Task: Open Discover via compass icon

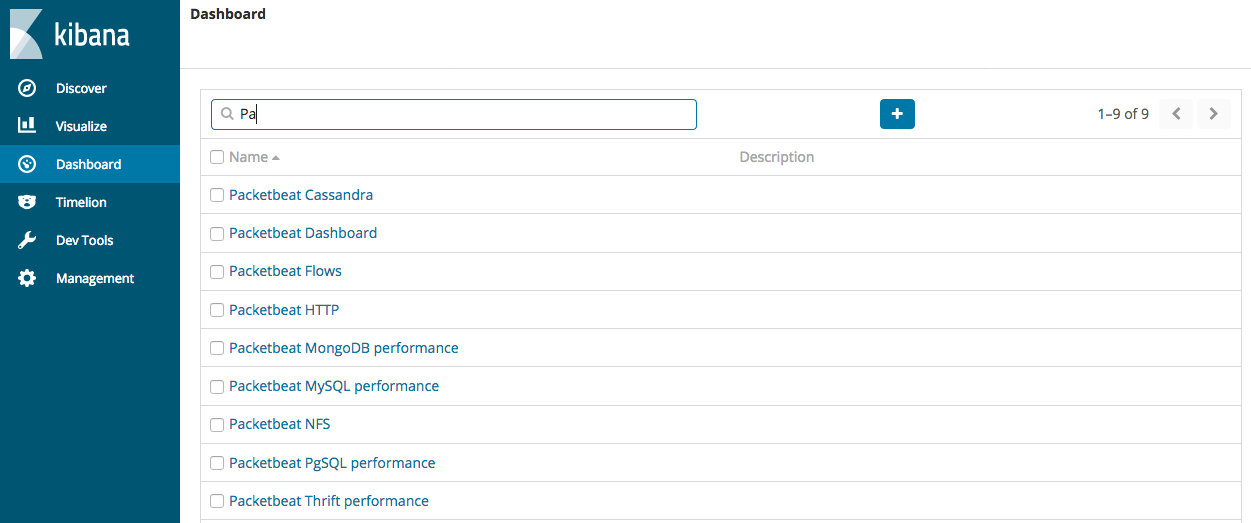Action: pos(28,88)
